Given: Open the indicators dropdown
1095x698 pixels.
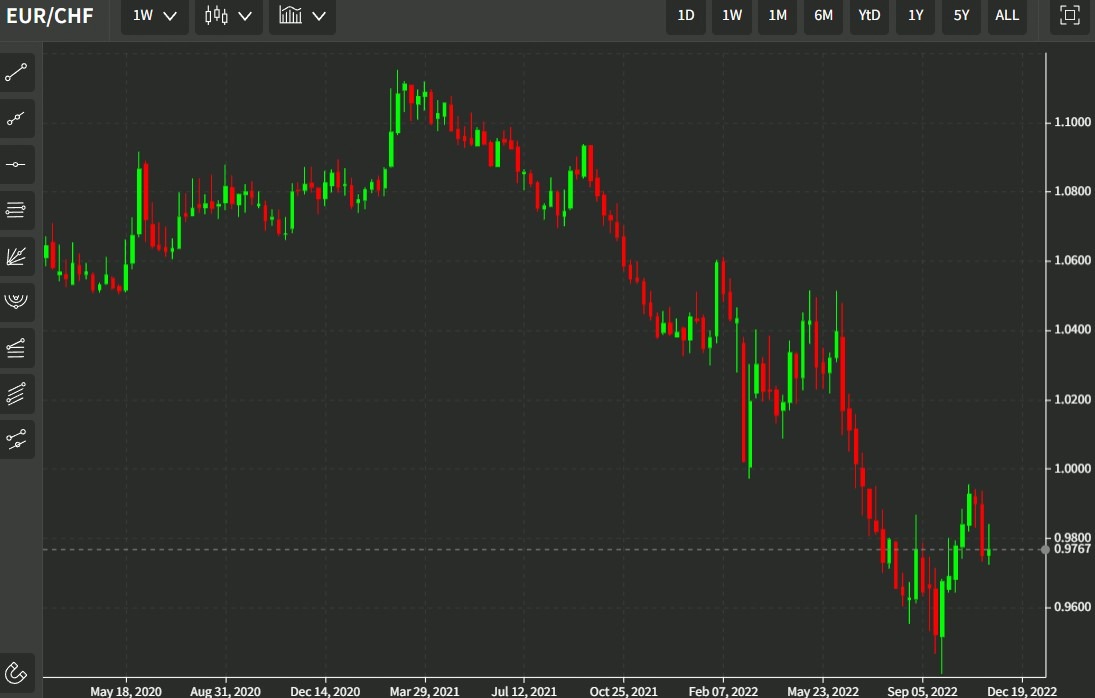Looking at the screenshot, I should coord(302,15).
